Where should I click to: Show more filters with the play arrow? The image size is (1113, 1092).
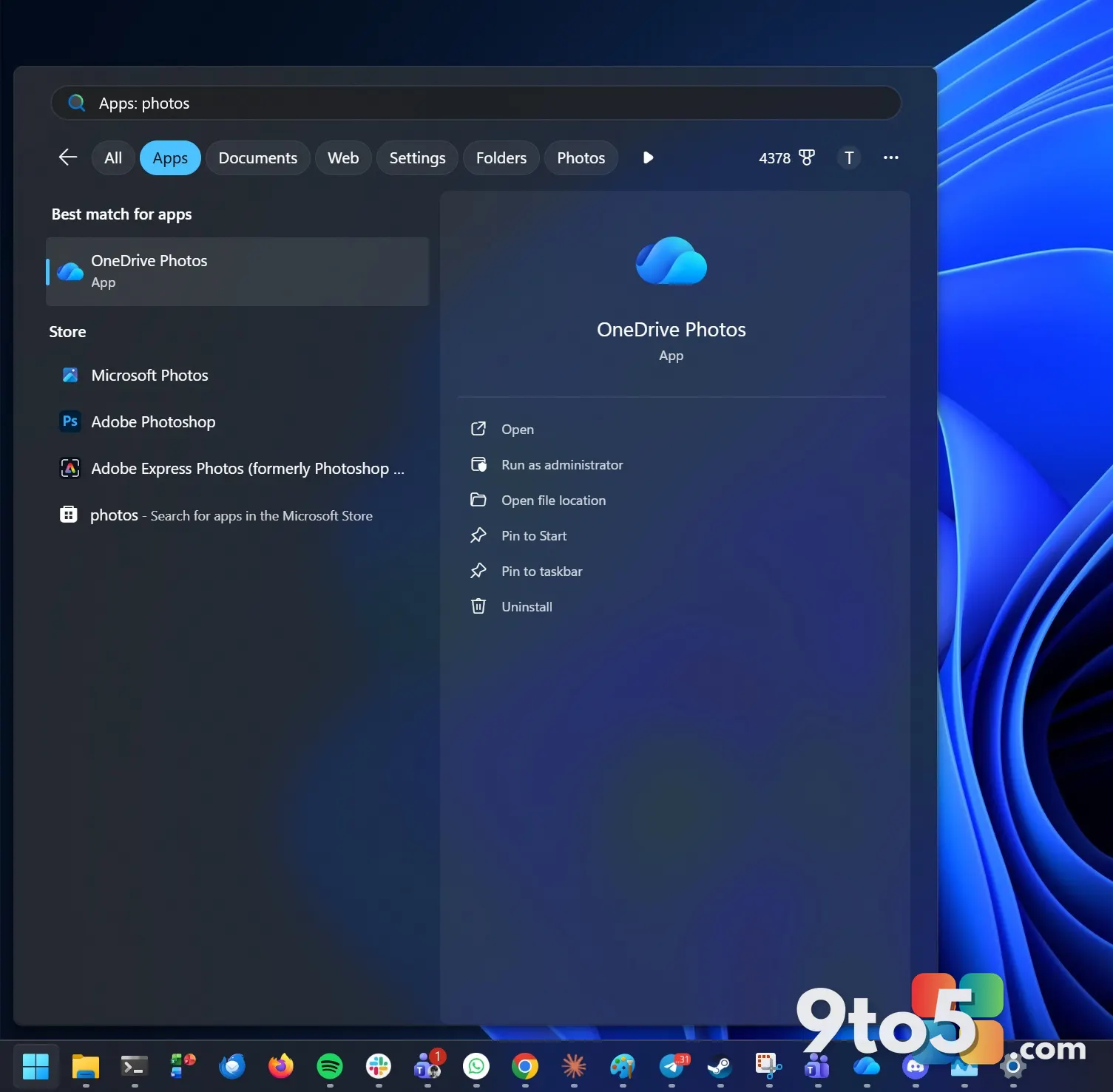tap(648, 157)
